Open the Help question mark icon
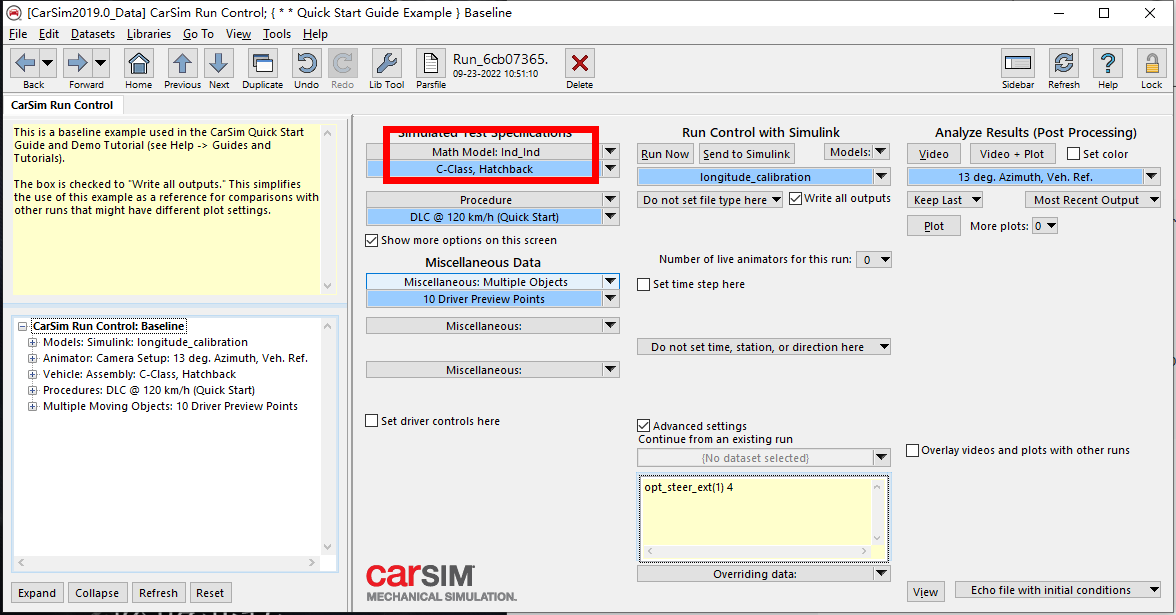Viewport: 1176px width, 615px height. click(x=1108, y=63)
